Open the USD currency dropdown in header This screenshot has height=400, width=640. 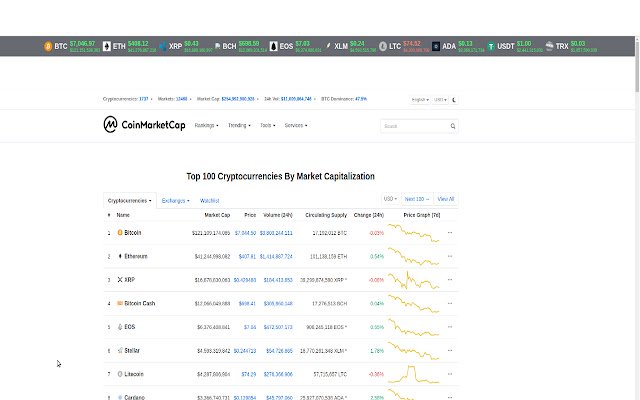pos(440,100)
